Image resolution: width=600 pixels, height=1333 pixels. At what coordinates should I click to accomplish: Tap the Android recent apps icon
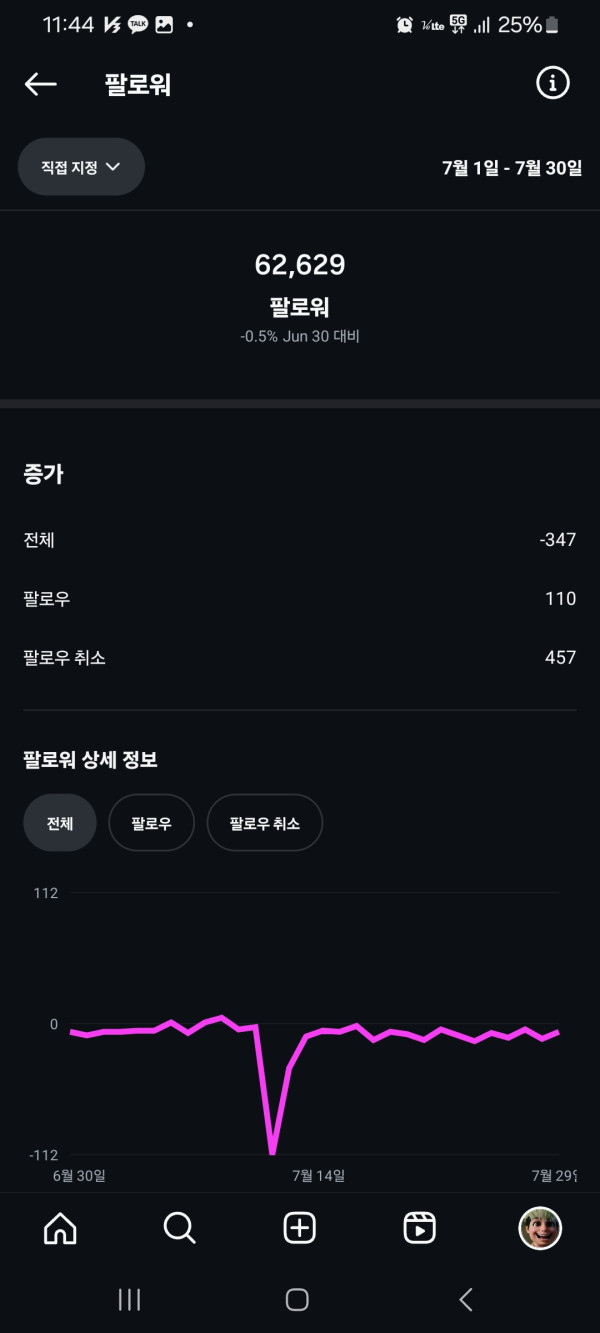pyautogui.click(x=129, y=1299)
